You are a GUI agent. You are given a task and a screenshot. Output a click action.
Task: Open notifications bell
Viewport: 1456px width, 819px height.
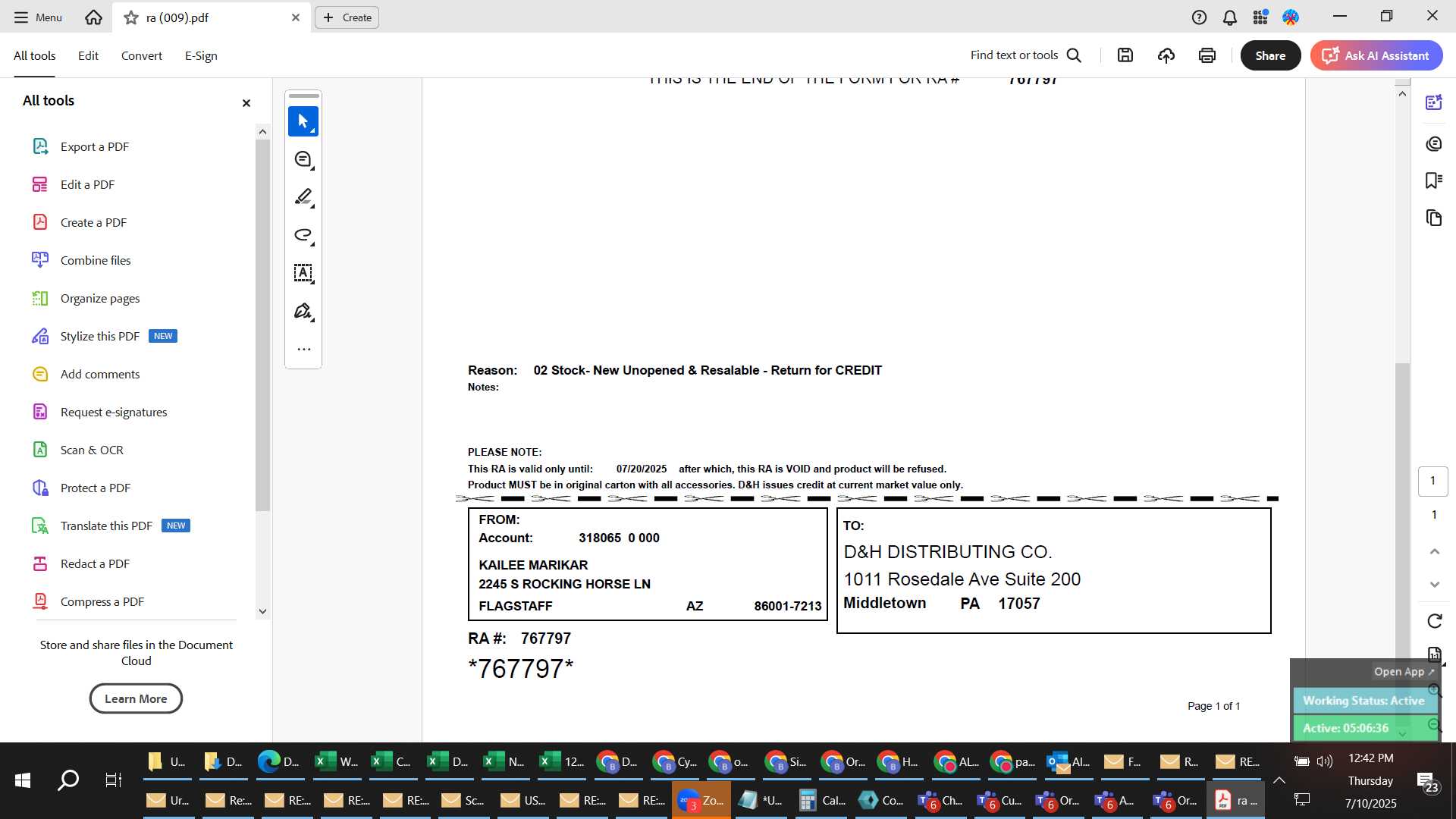point(1230,17)
